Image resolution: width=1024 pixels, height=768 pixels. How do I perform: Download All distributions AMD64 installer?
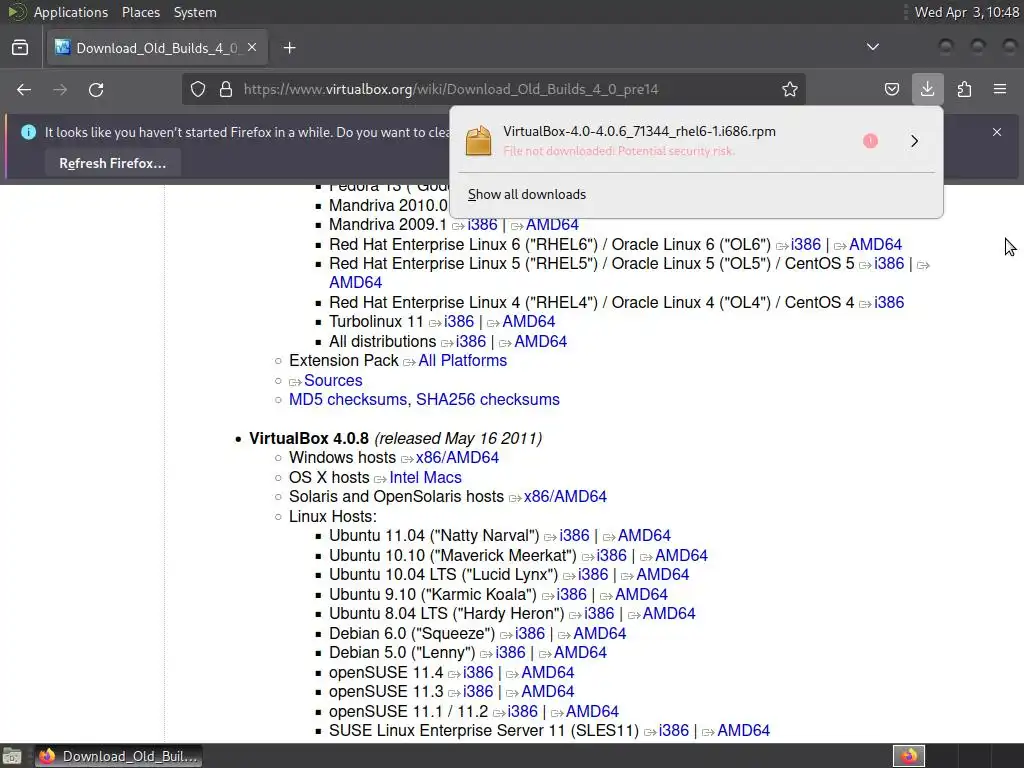(x=541, y=342)
